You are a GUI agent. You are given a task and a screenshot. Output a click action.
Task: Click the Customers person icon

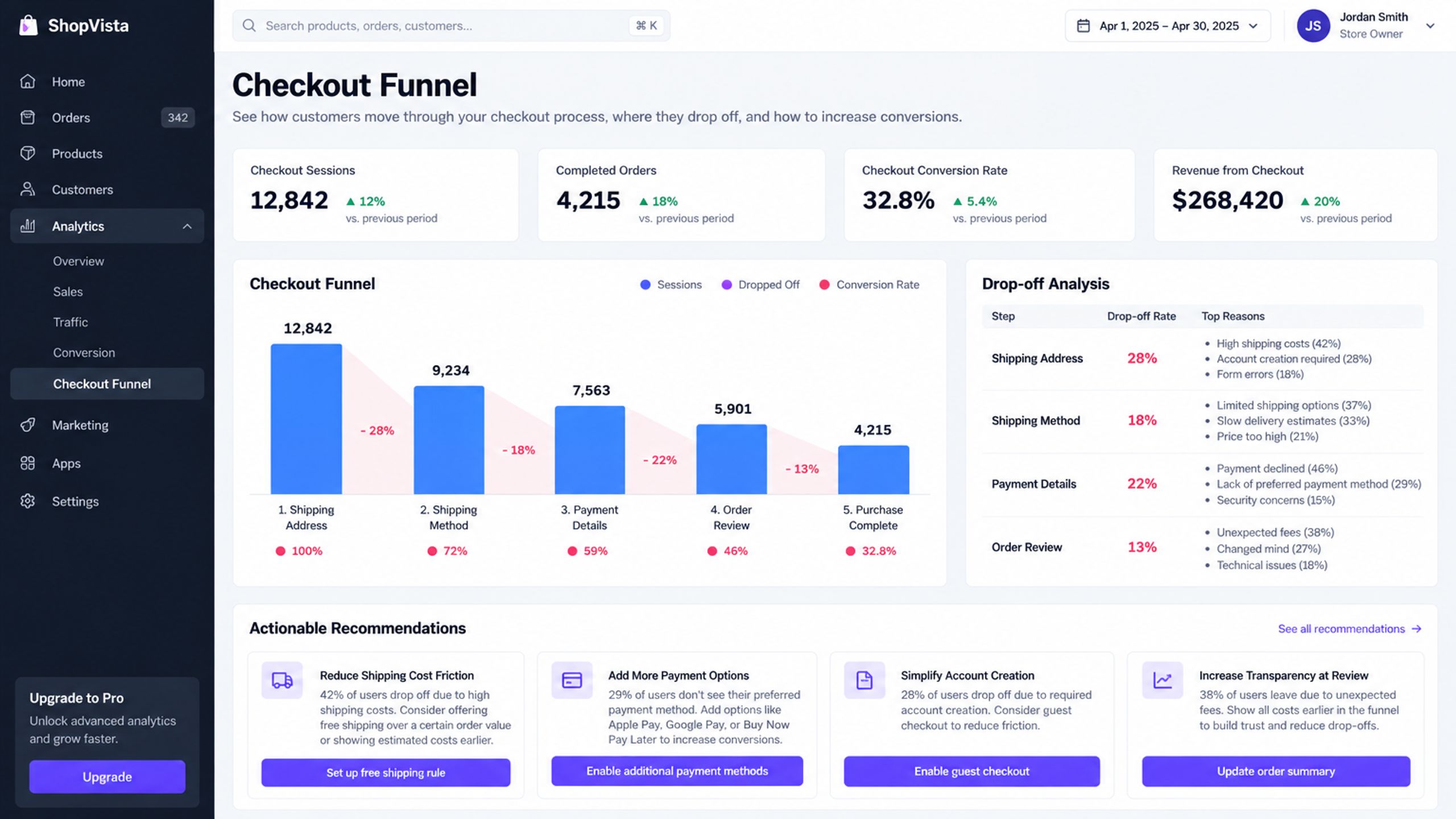point(27,189)
